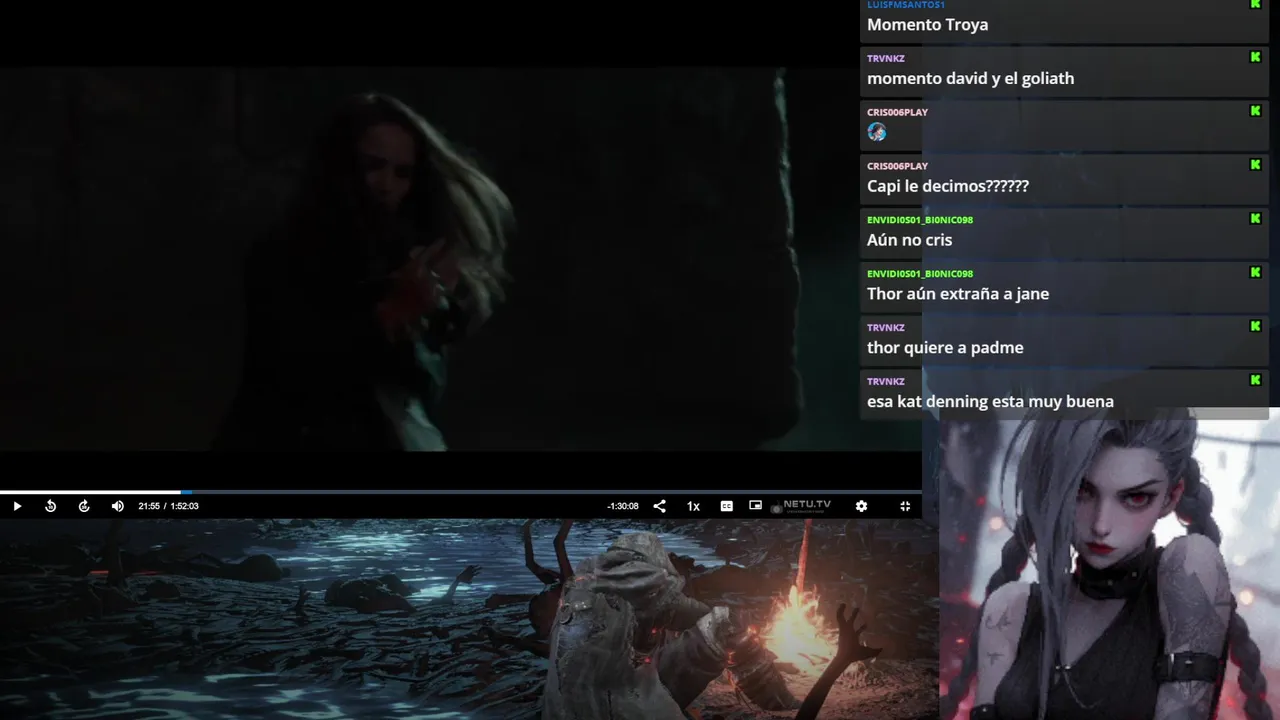This screenshot has height=720, width=1280.
Task: Click username ENVIDIOSO1_BIONIC098 above "Aún no cris"
Action: point(920,220)
